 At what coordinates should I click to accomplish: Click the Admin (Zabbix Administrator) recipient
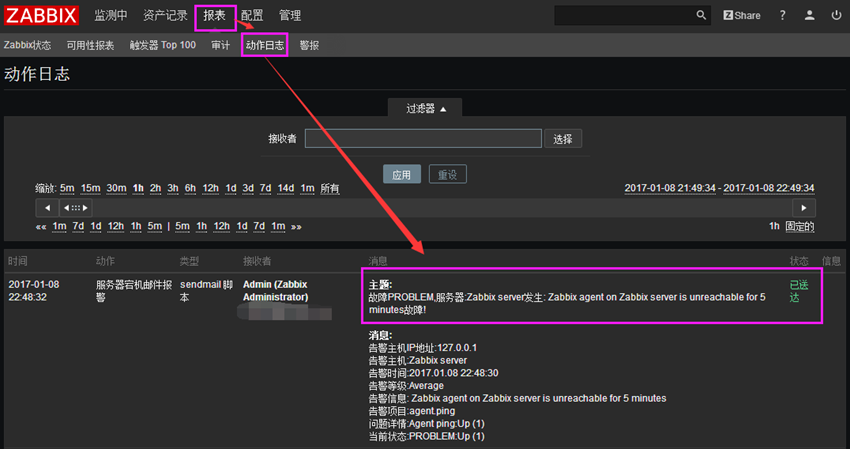click(275, 291)
